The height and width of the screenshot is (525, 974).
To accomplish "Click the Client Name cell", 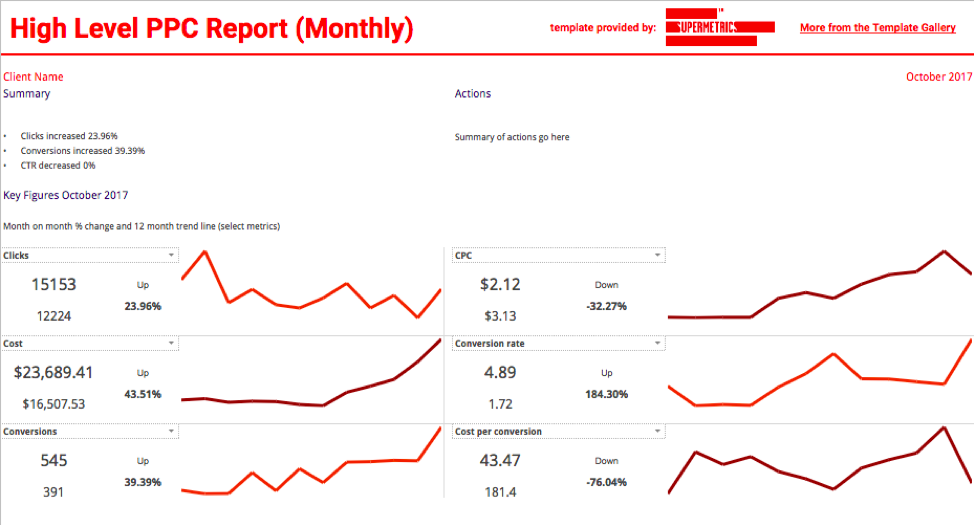I will point(33,77).
